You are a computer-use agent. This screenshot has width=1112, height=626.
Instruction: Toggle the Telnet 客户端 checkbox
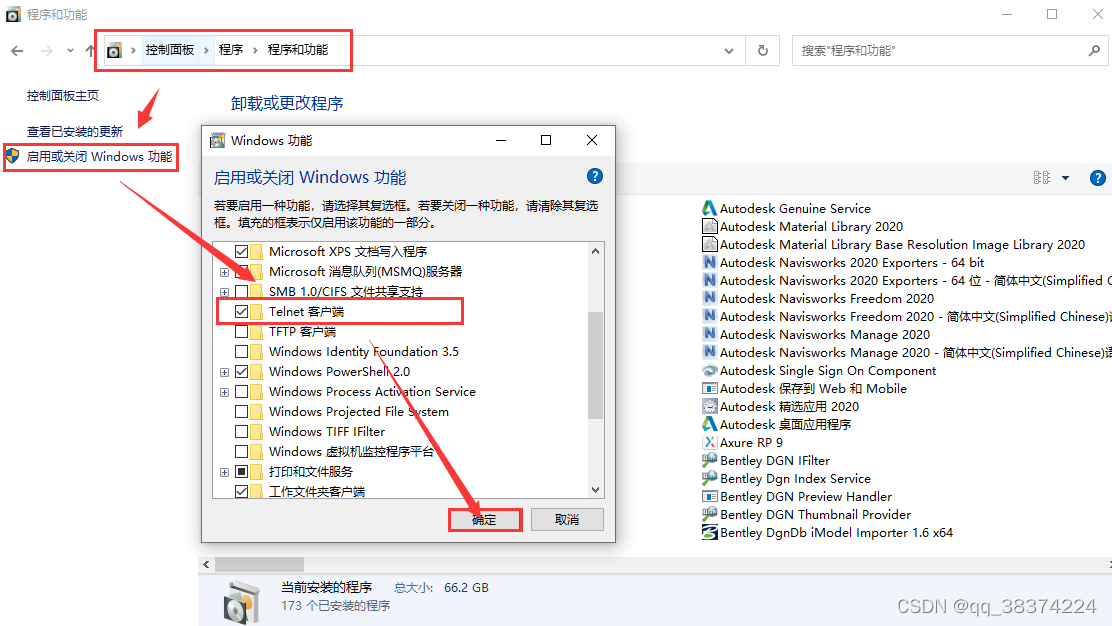click(x=241, y=311)
